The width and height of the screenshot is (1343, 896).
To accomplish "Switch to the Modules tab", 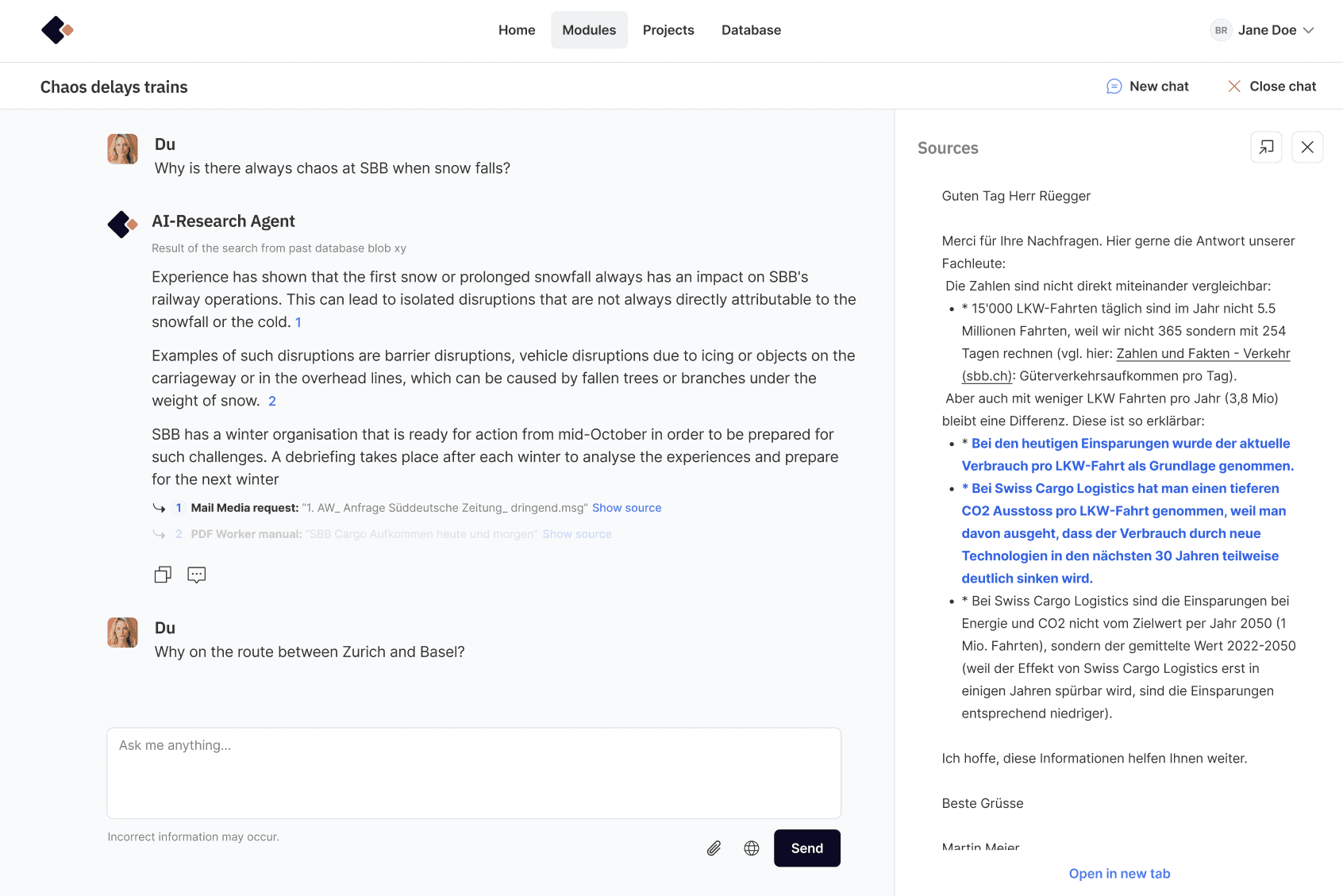I will click(x=589, y=30).
